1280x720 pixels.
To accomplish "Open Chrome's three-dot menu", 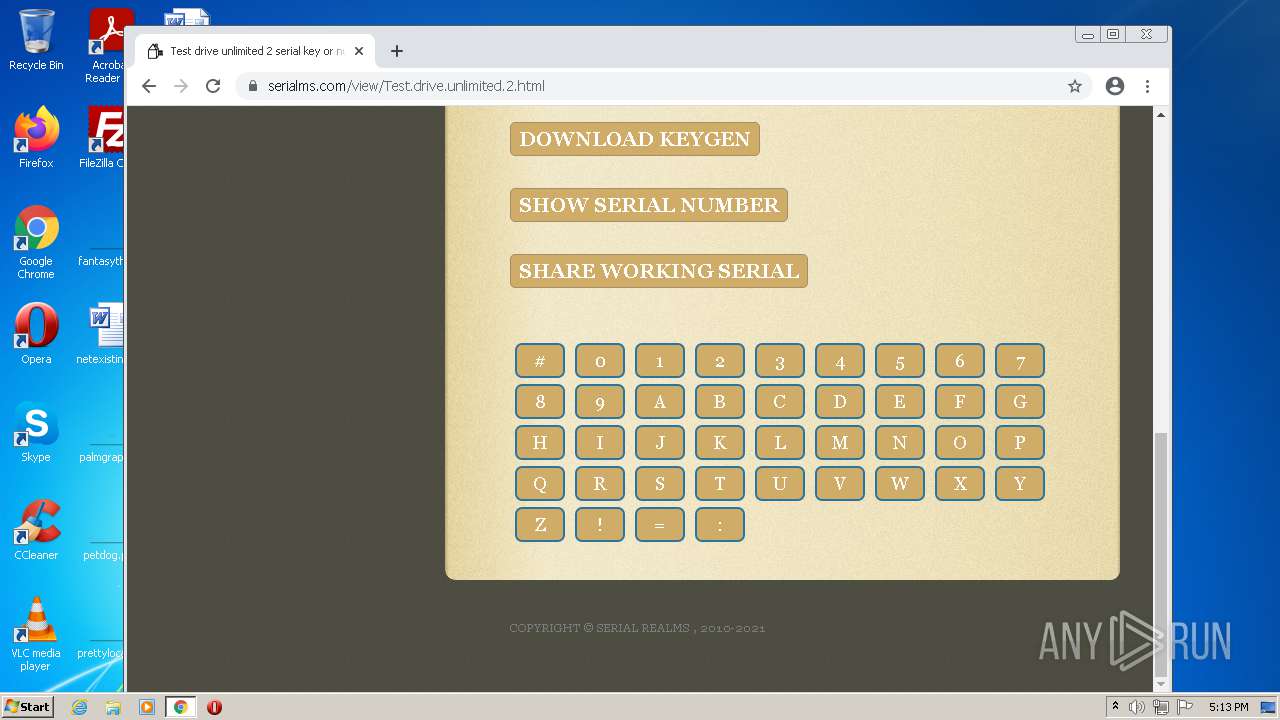I will (x=1147, y=86).
